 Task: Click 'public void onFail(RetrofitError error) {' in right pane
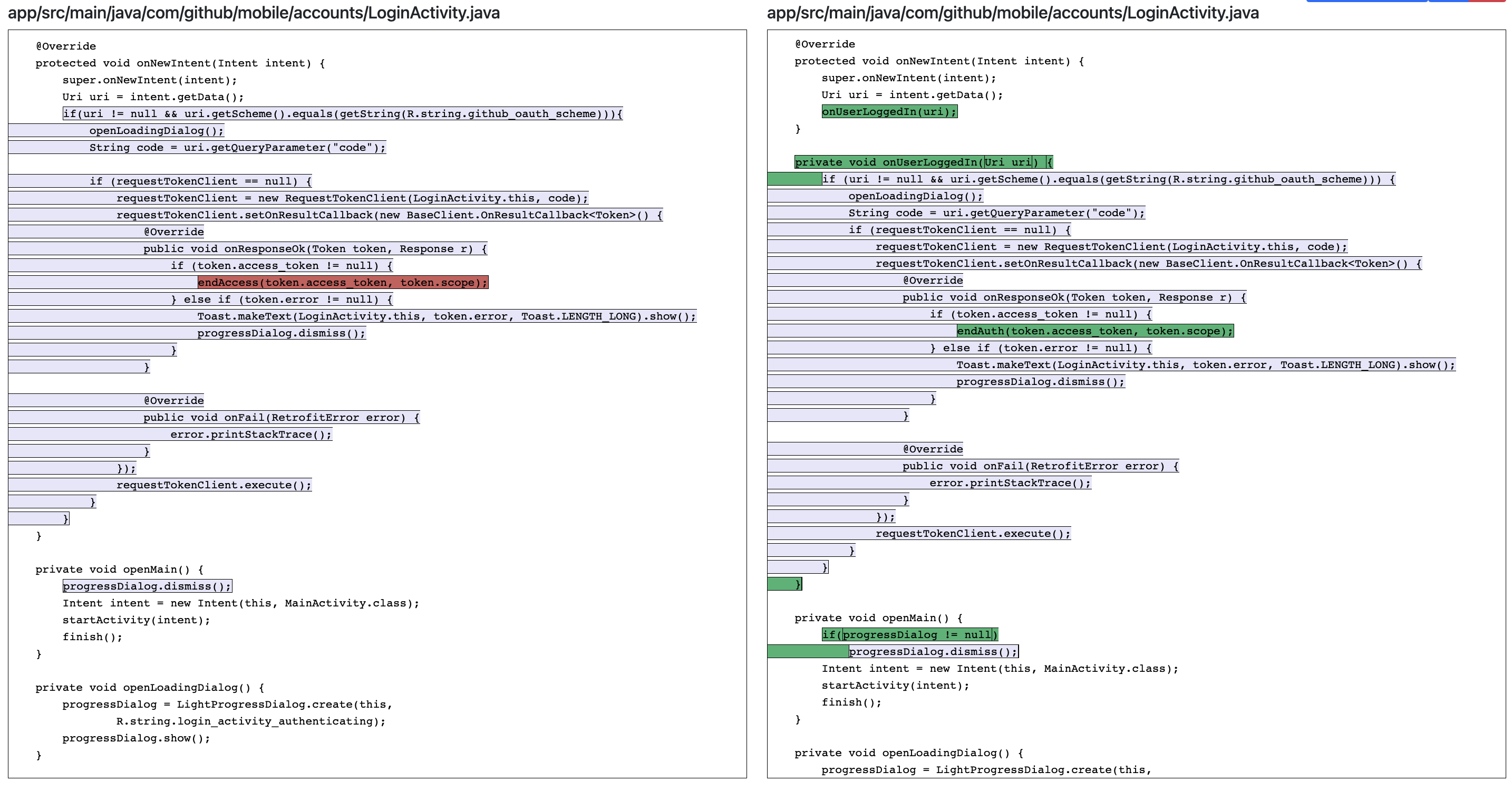pyautogui.click(x=1041, y=466)
